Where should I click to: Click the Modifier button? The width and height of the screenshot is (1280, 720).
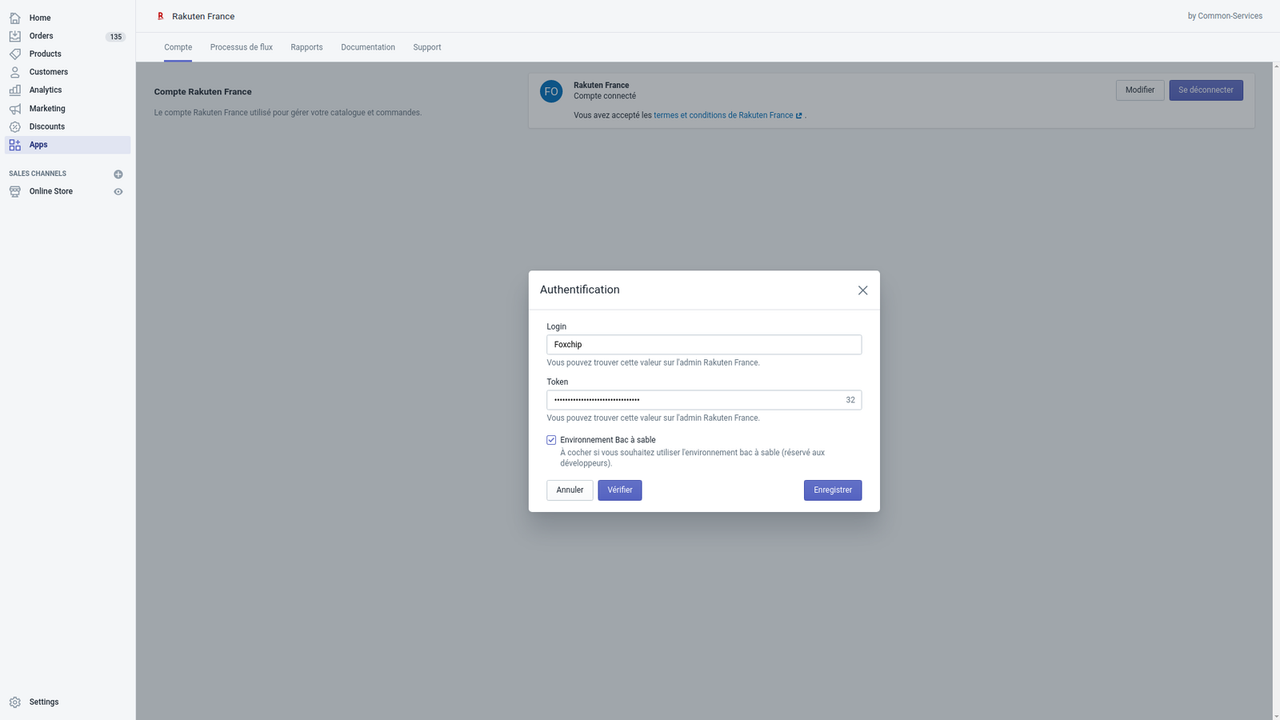pos(1140,90)
